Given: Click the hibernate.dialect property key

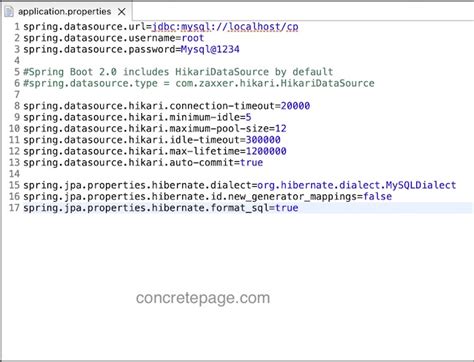Looking at the screenshot, I should coord(137,185).
